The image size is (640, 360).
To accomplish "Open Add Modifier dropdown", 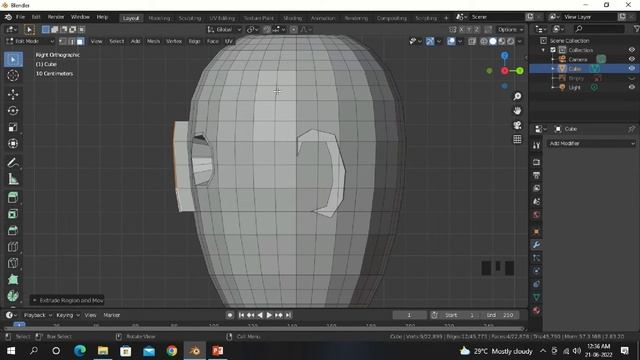I will tap(591, 144).
